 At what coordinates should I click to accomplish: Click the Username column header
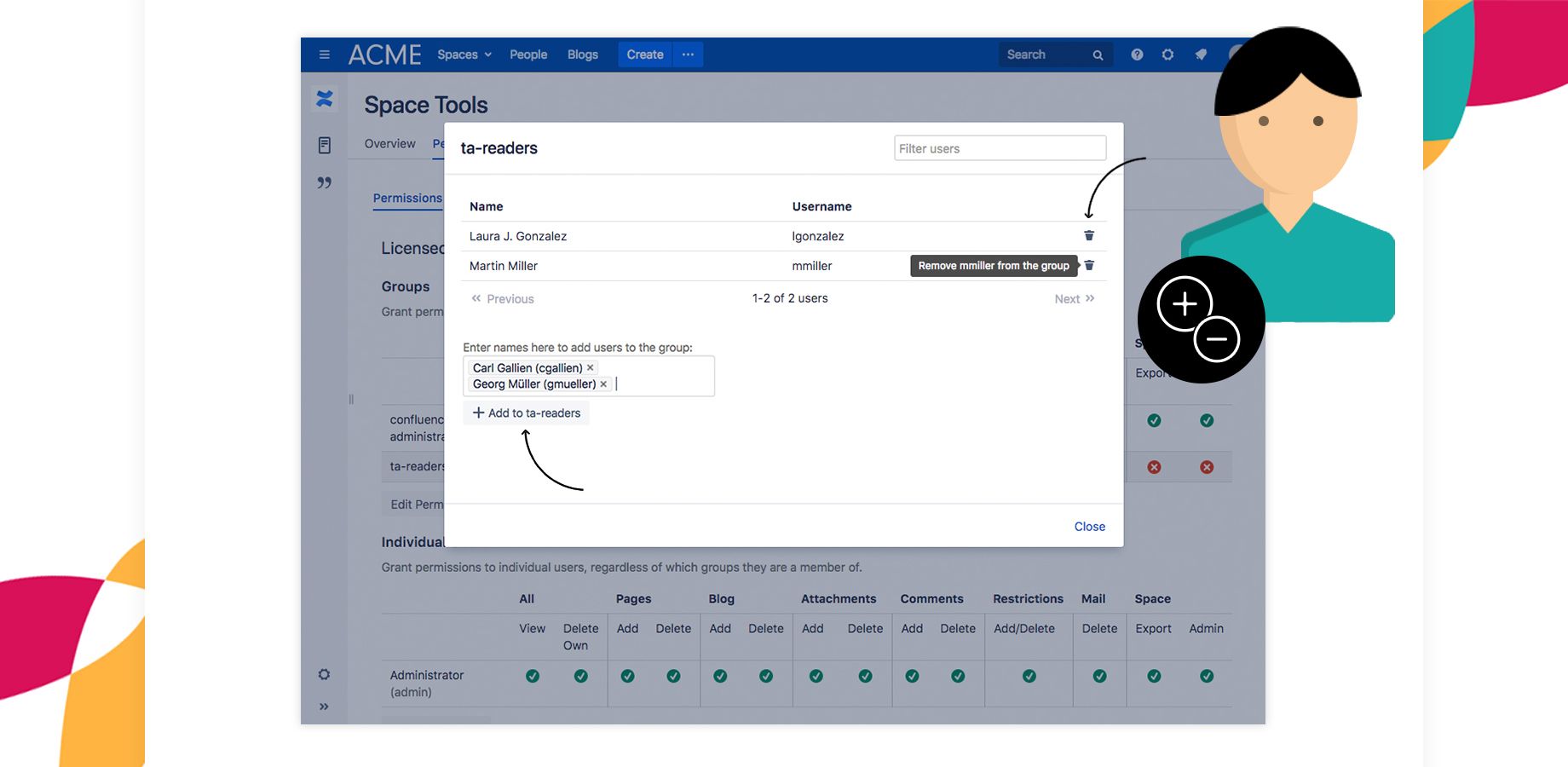[x=821, y=206]
